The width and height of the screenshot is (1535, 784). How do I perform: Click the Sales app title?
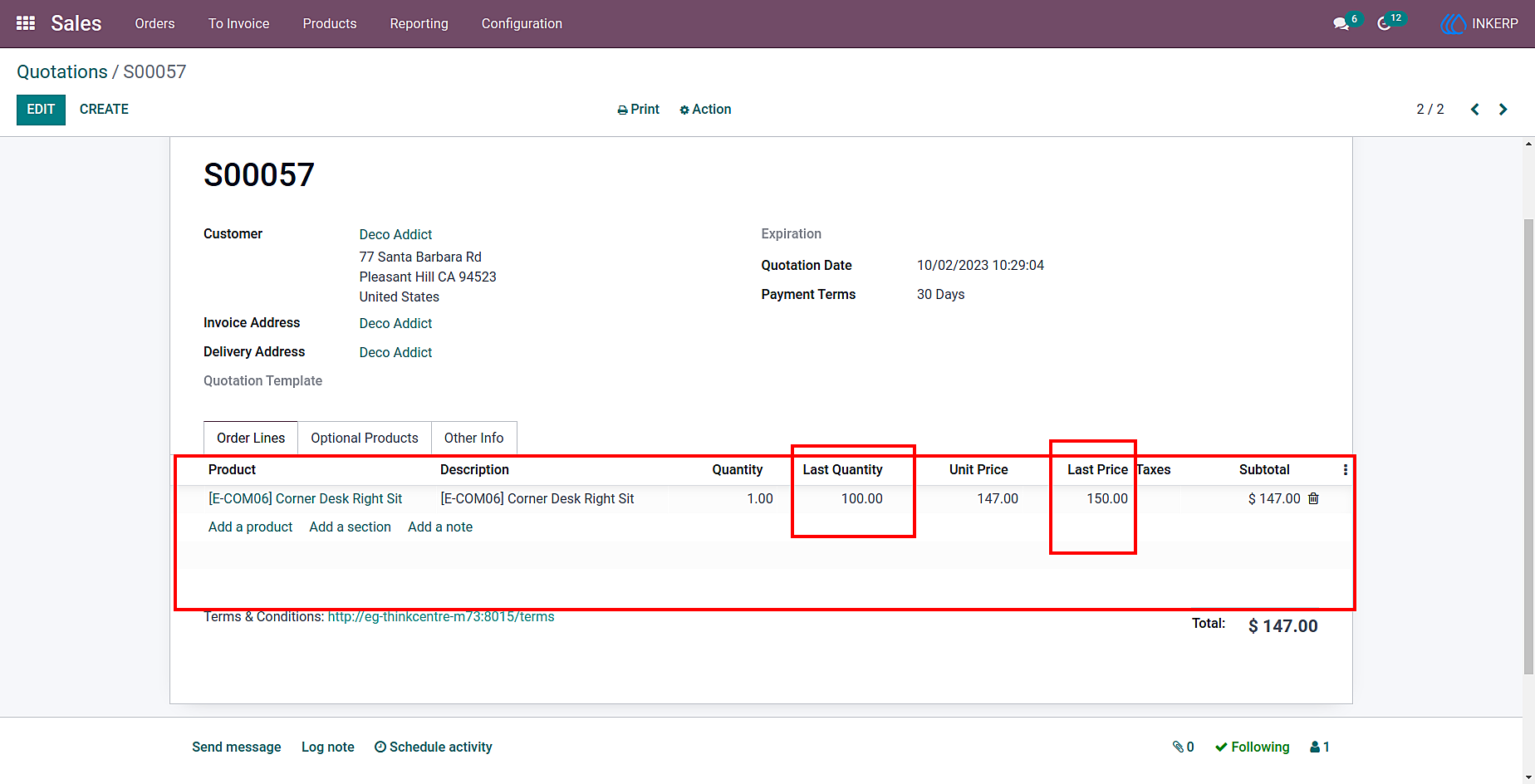pyautogui.click(x=76, y=23)
